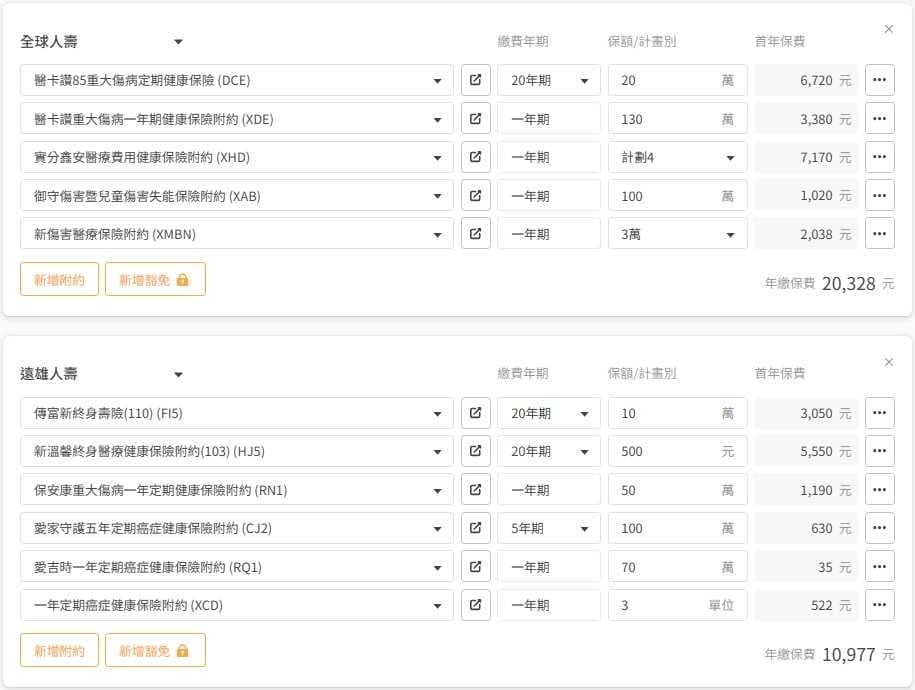Open external link for 一年定期癌症 (XCD) row

pos(476,605)
